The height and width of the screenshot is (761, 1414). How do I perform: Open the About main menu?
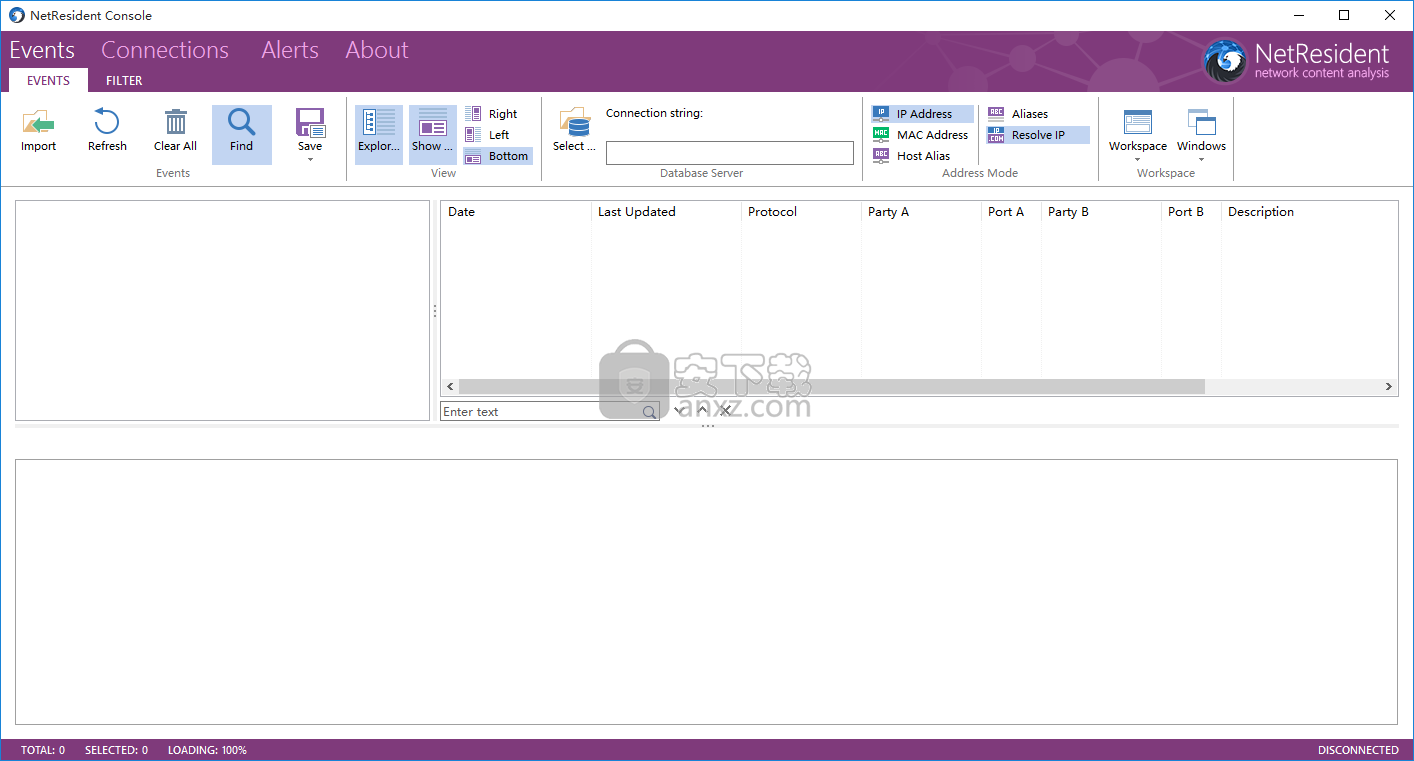(377, 50)
